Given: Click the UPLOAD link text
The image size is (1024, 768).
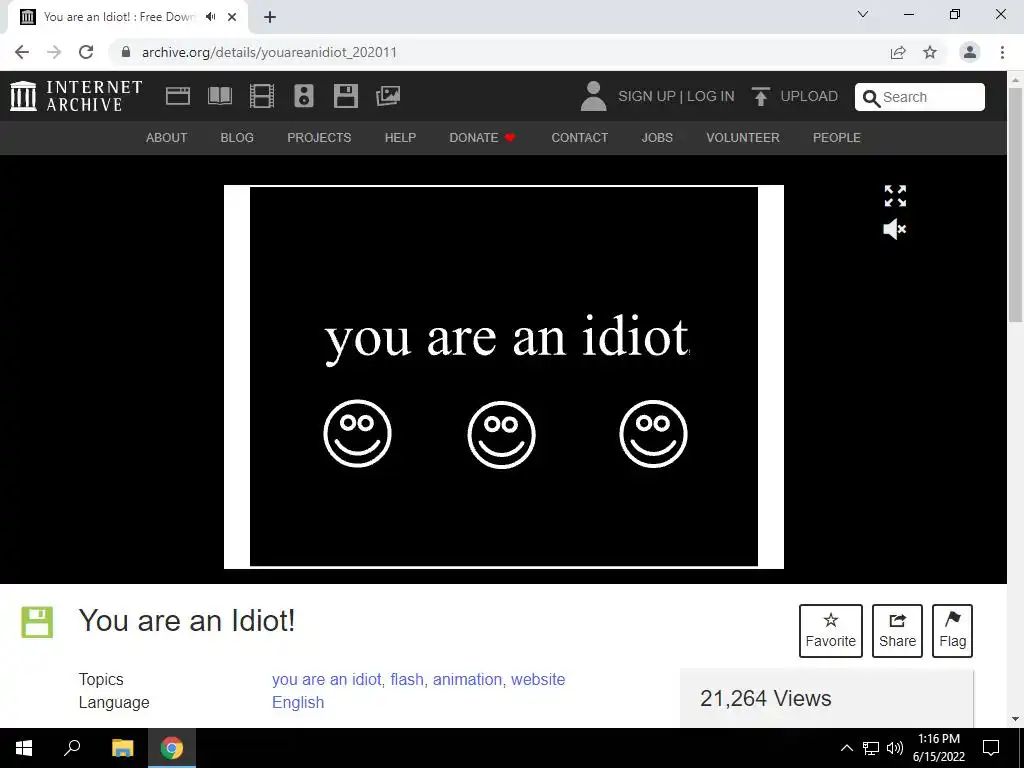Looking at the screenshot, I should (809, 96).
